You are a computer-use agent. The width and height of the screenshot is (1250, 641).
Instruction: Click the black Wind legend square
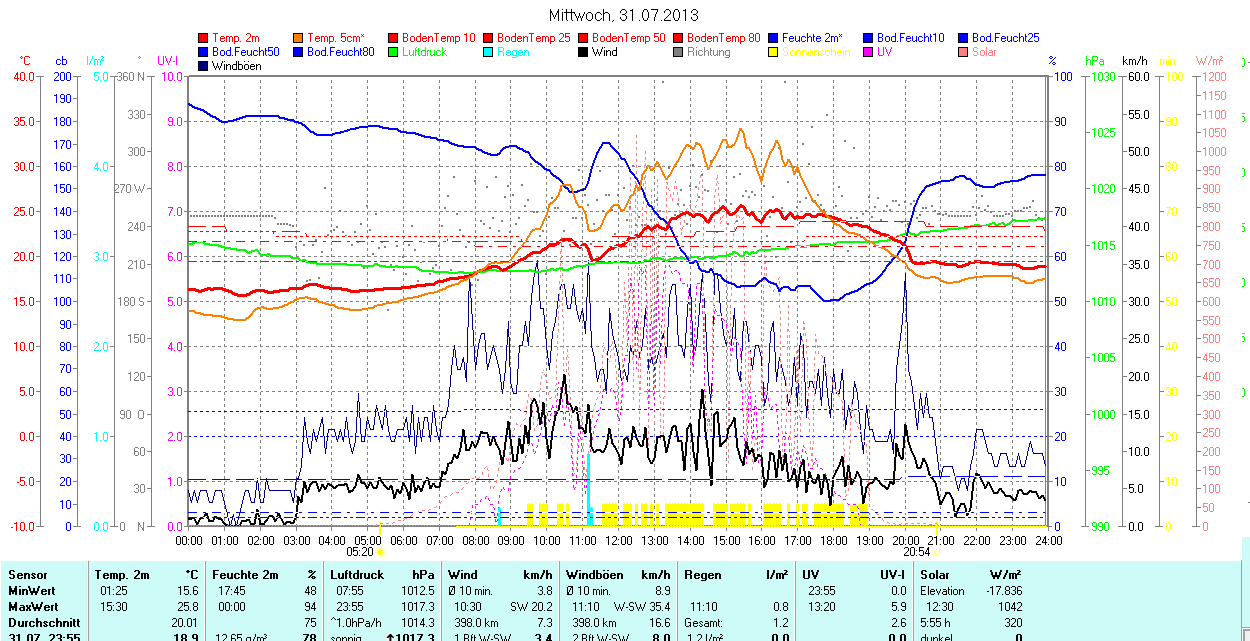(x=583, y=52)
